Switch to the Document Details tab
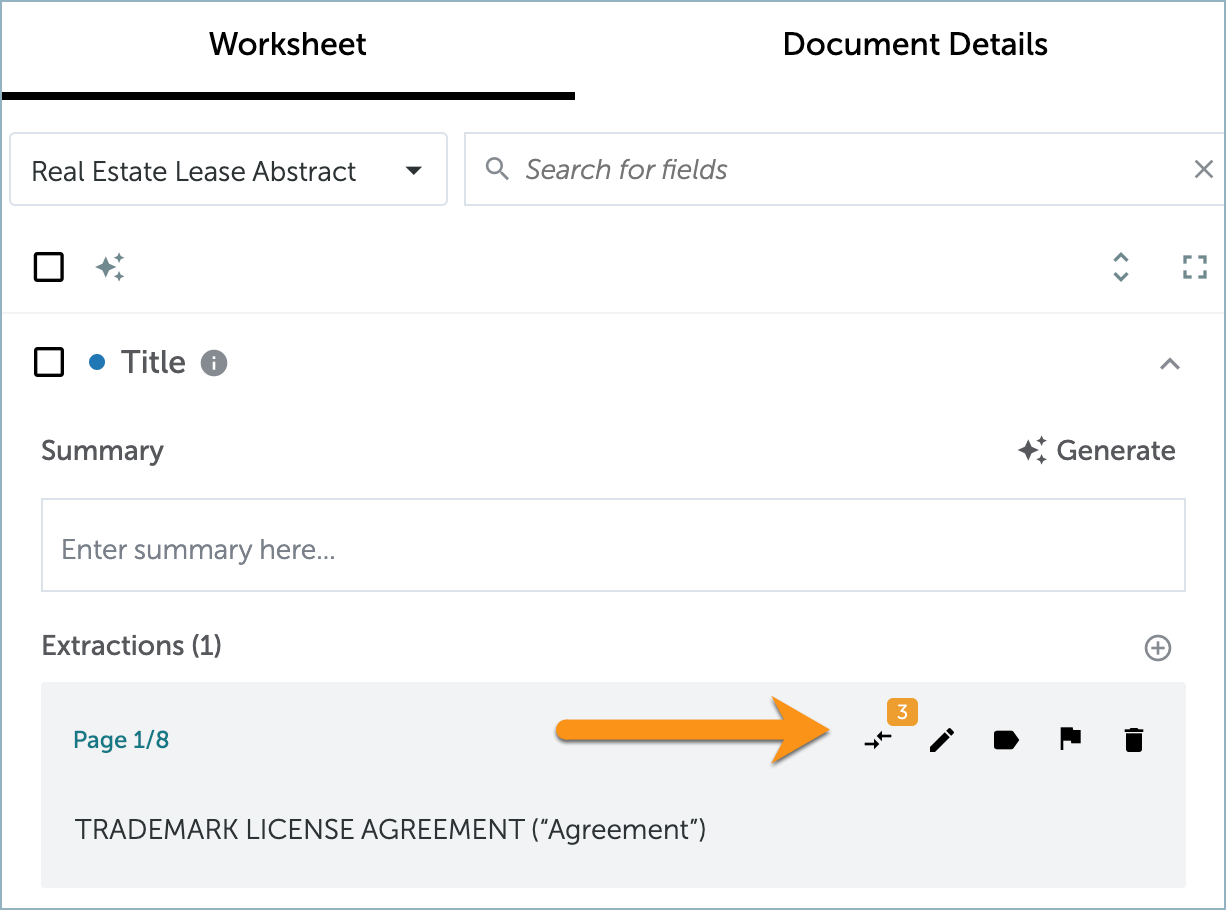Viewport: 1226px width, 910px height. pos(915,45)
